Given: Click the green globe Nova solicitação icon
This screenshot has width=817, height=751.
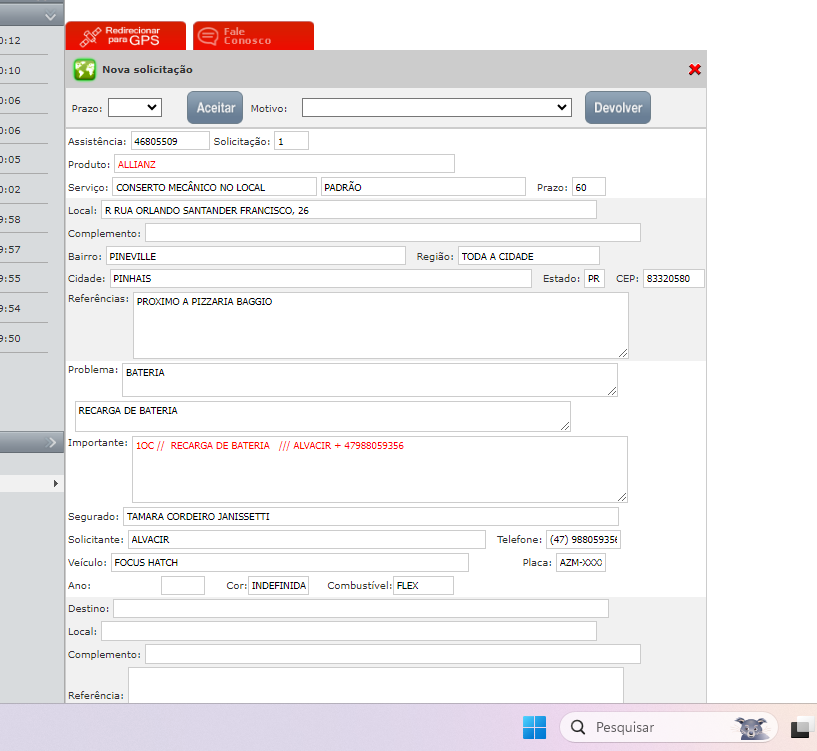Looking at the screenshot, I should (x=84, y=69).
